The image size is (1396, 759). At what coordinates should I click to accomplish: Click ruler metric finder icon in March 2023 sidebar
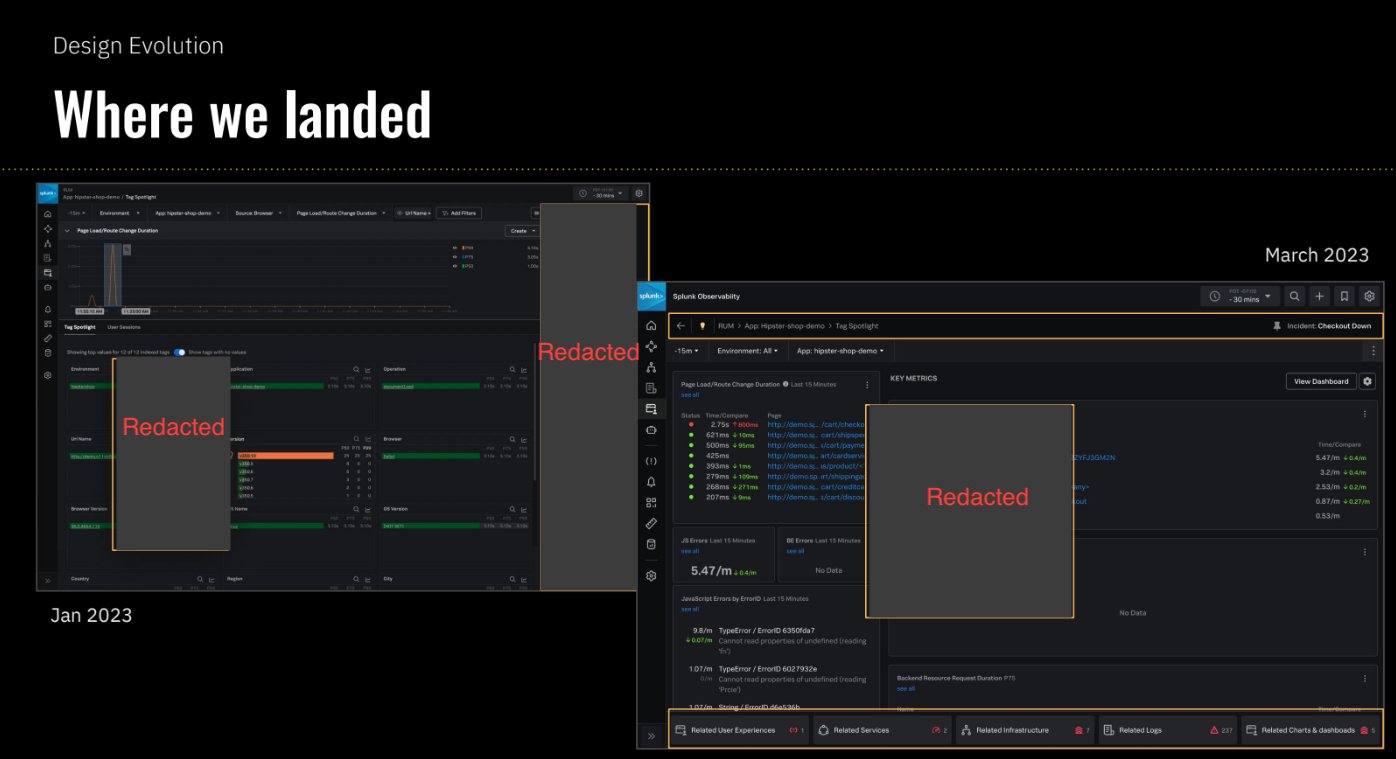click(651, 523)
